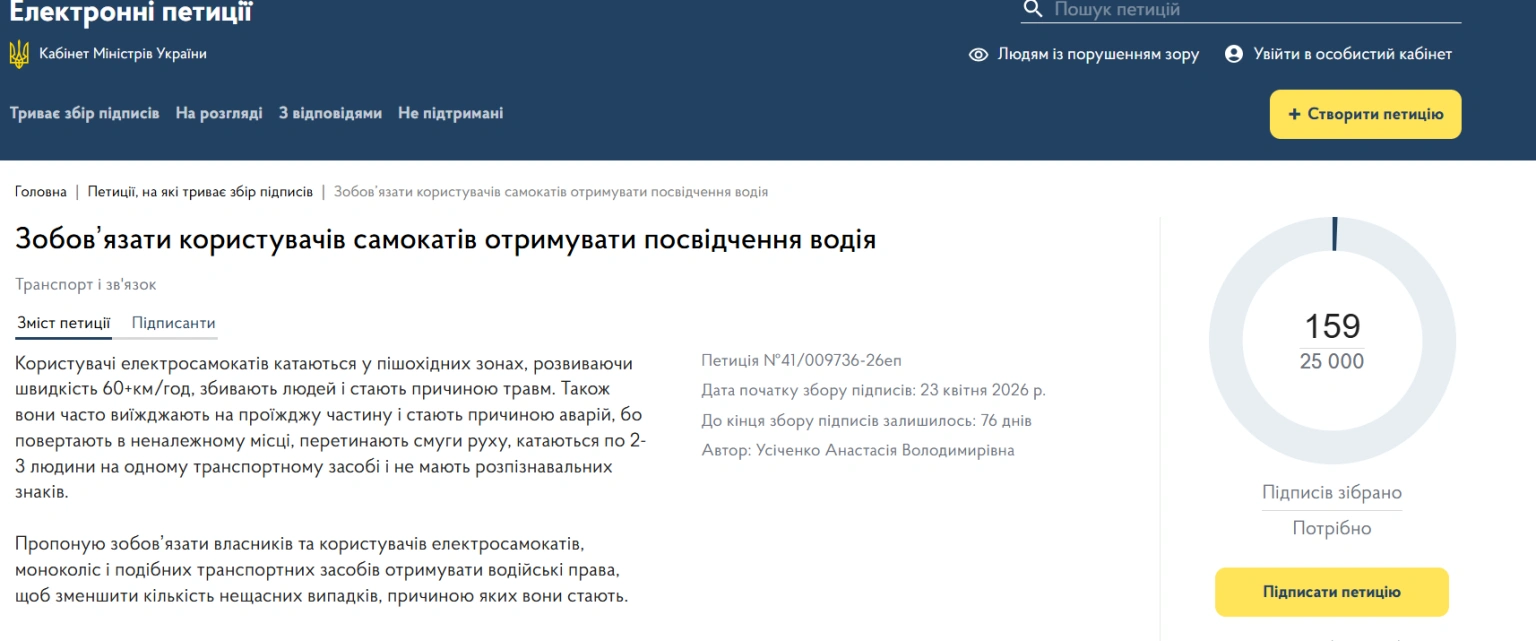Image resolution: width=1536 pixels, height=641 pixels.
Task: Go to 'З відповідями' section
Action: point(330,114)
